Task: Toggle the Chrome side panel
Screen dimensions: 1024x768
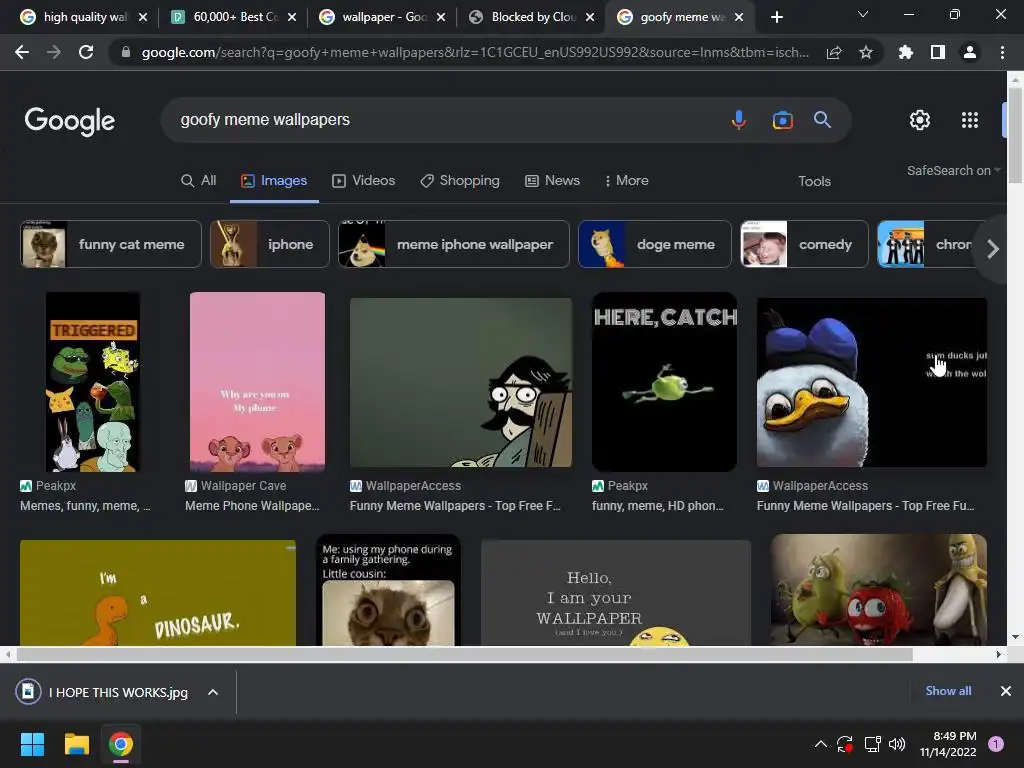Action: pyautogui.click(x=938, y=52)
